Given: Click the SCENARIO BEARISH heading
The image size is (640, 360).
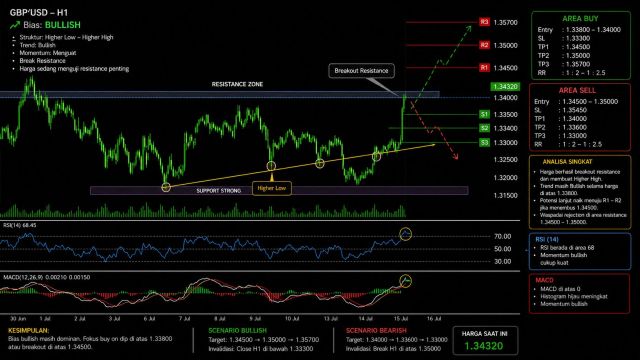Looking at the screenshot, I should pos(376,330).
